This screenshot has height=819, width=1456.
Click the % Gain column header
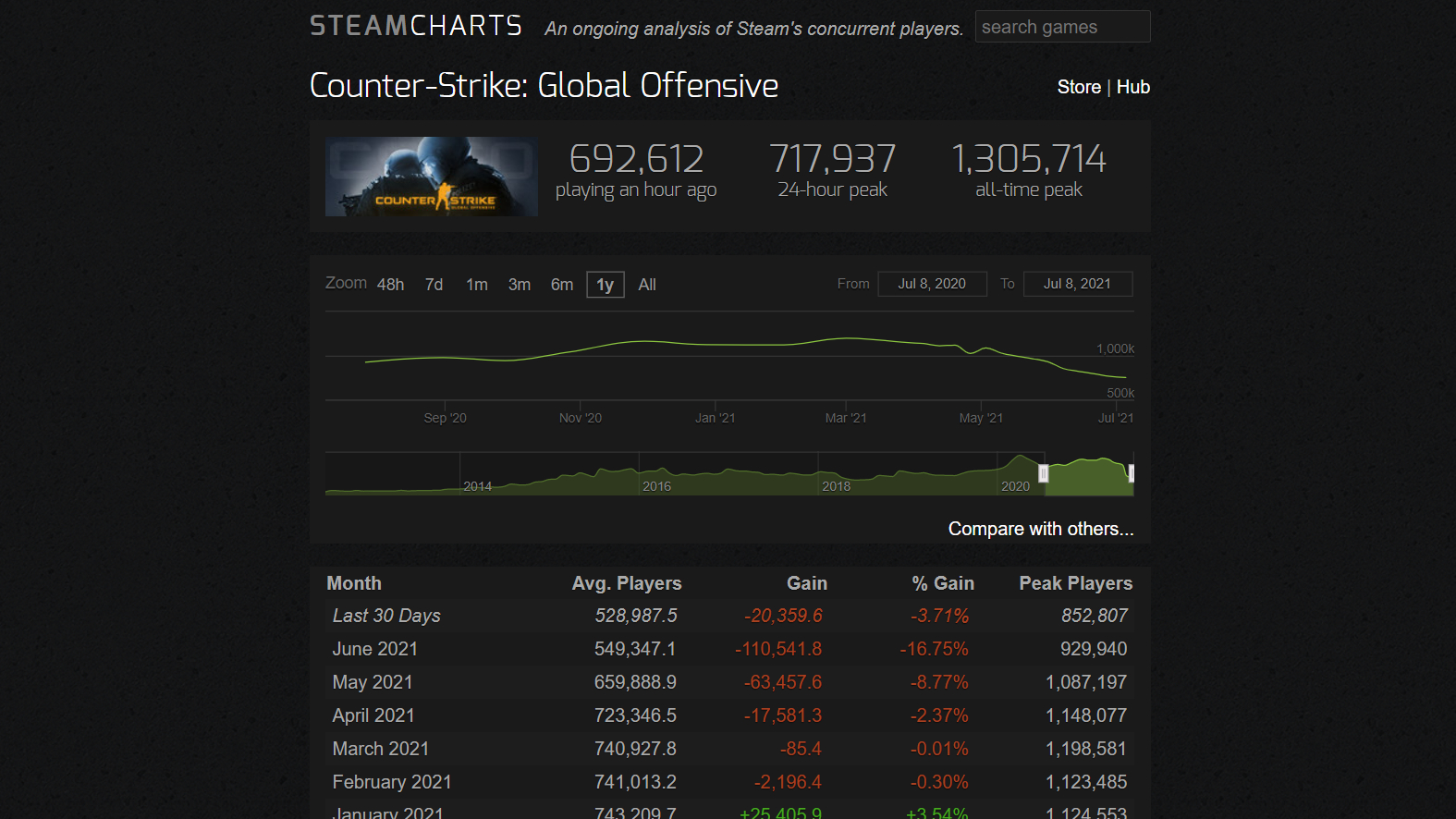[x=943, y=583]
